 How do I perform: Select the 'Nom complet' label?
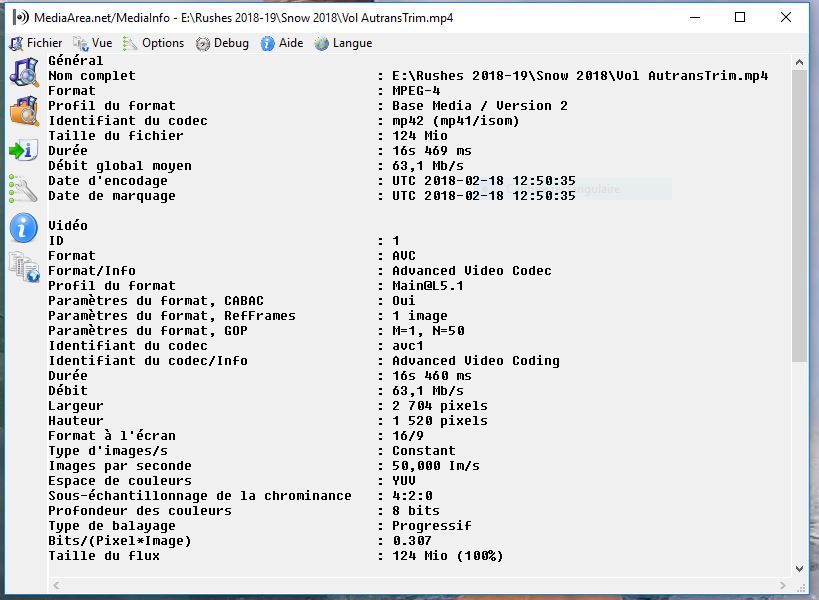(92, 76)
